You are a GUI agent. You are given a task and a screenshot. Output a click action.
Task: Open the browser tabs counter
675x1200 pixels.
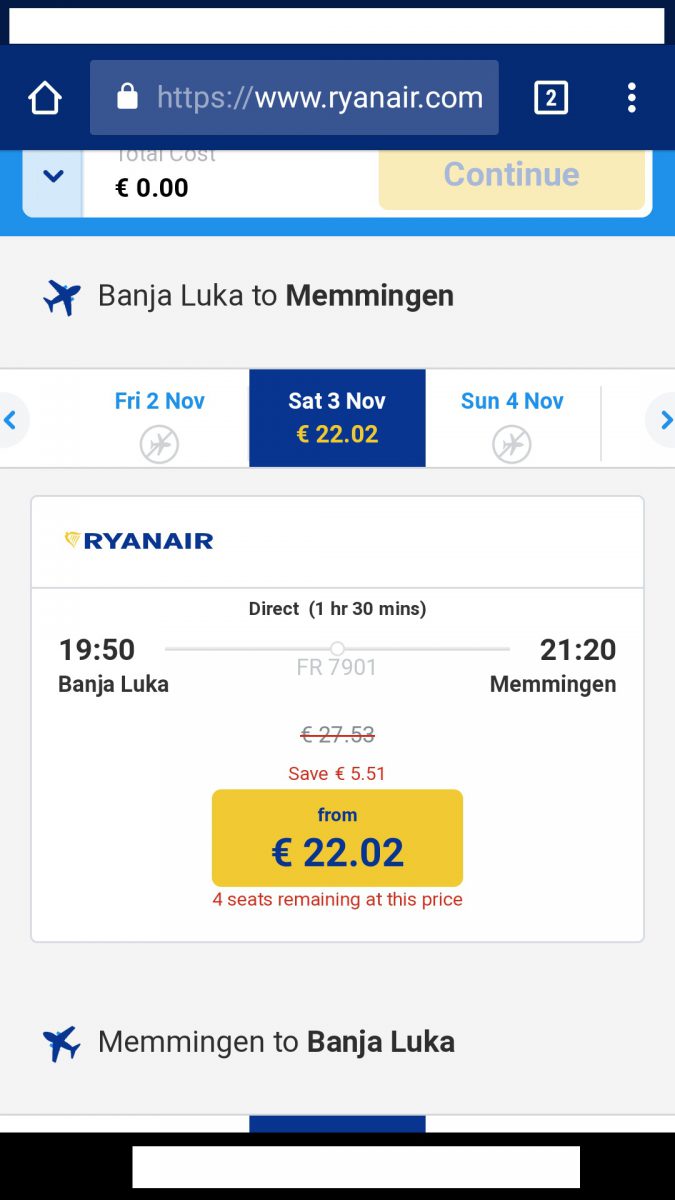pos(551,97)
